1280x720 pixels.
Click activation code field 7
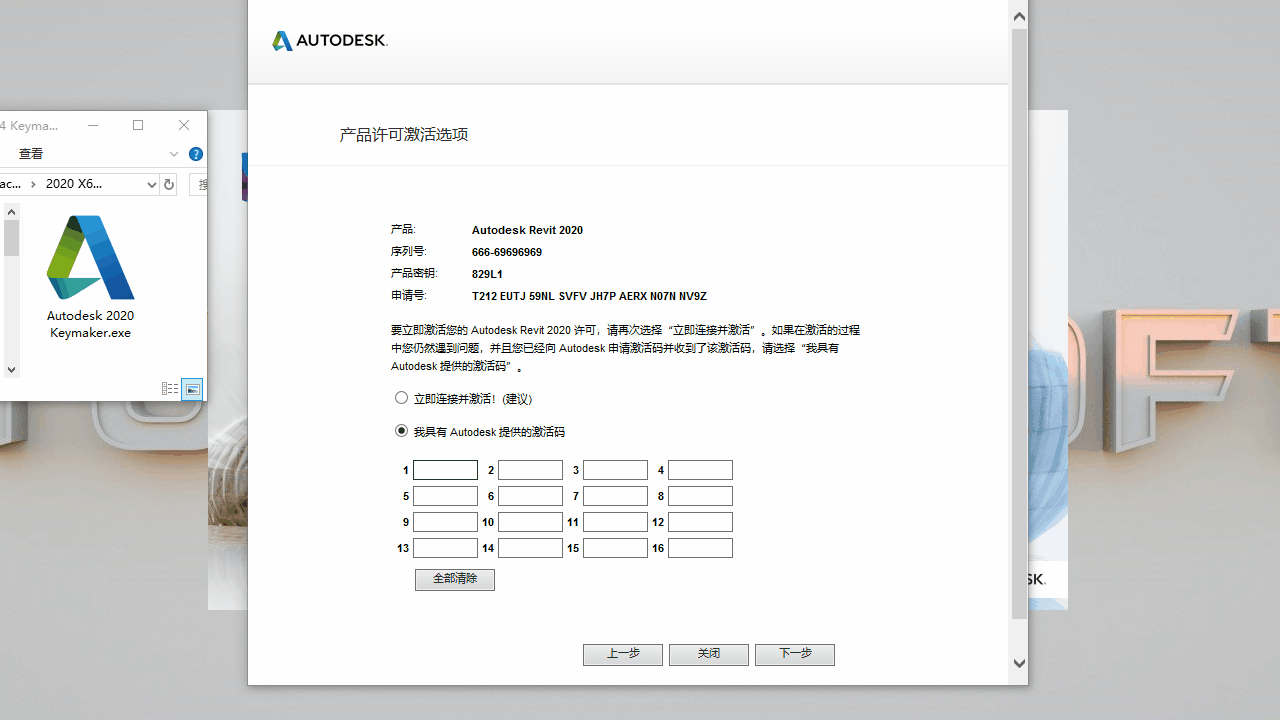pos(616,496)
